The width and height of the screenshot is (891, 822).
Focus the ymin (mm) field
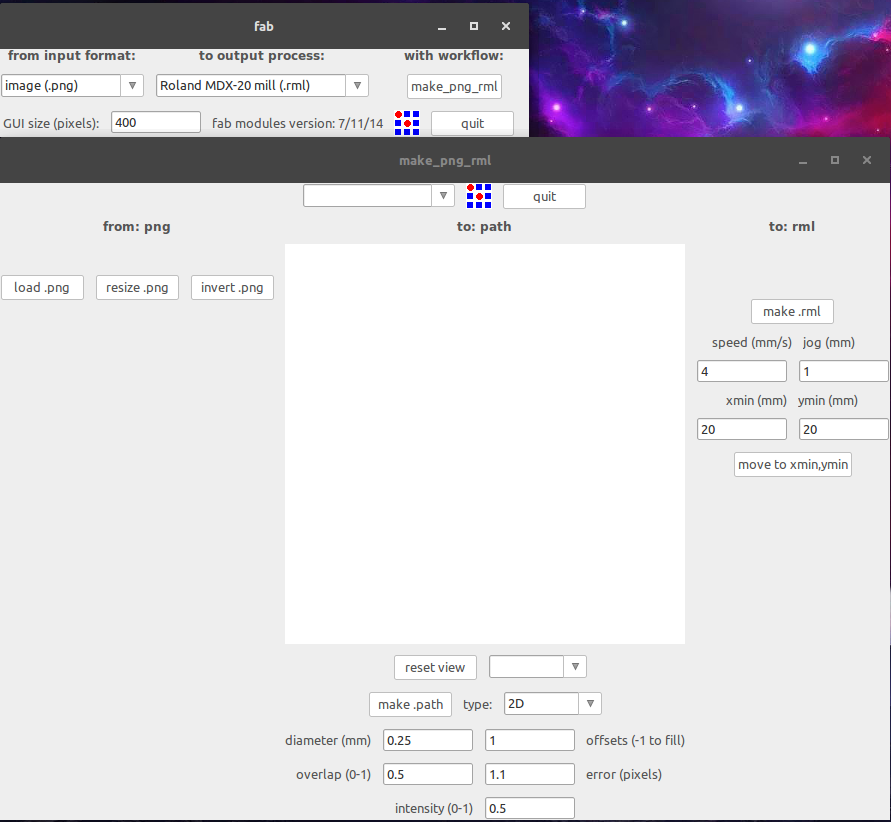pyautogui.click(x=843, y=429)
